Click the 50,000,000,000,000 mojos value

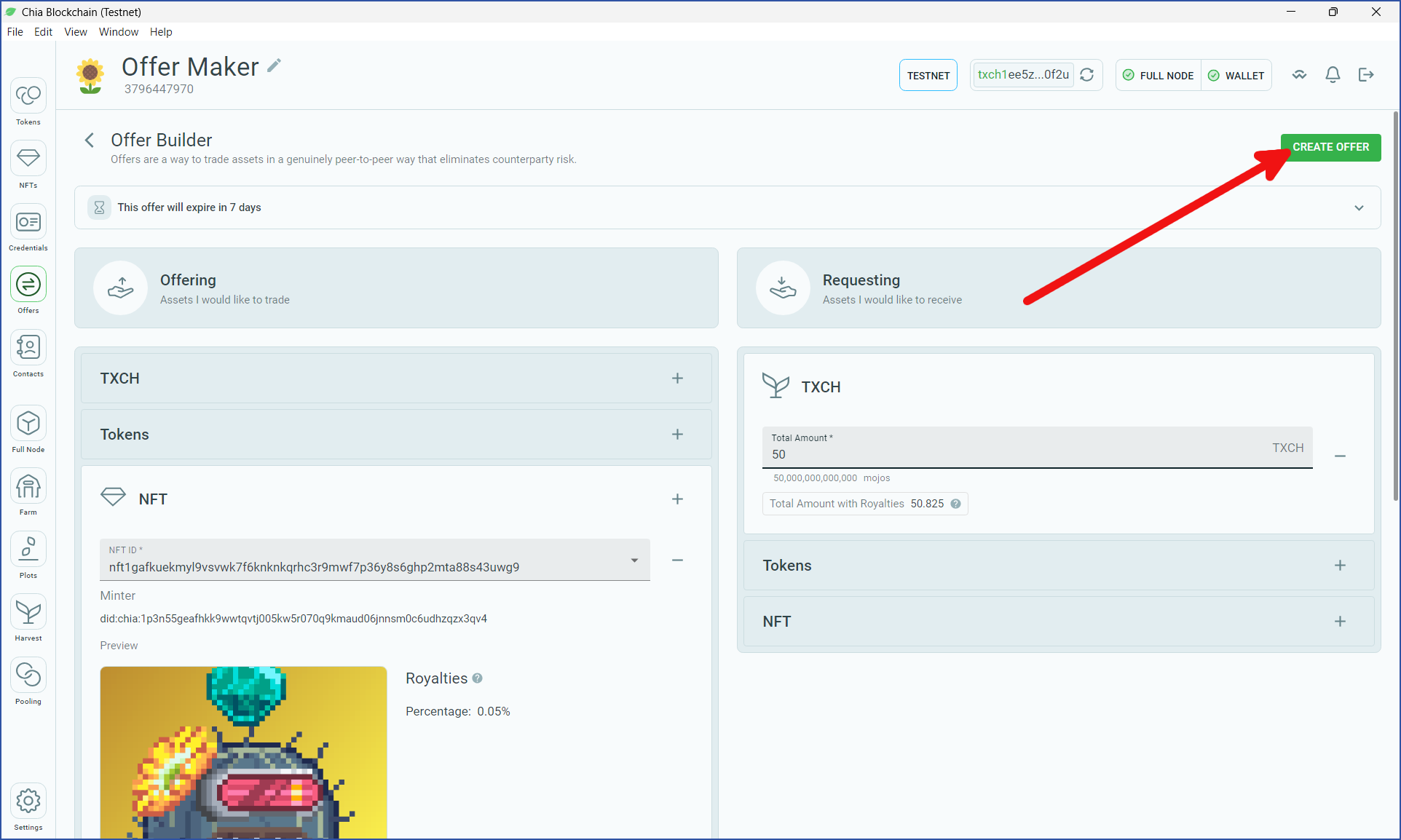tap(832, 478)
